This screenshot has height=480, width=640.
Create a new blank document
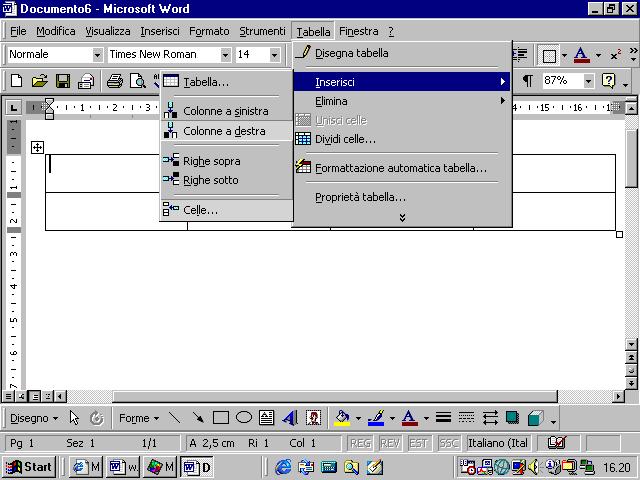pyautogui.click(x=16, y=81)
